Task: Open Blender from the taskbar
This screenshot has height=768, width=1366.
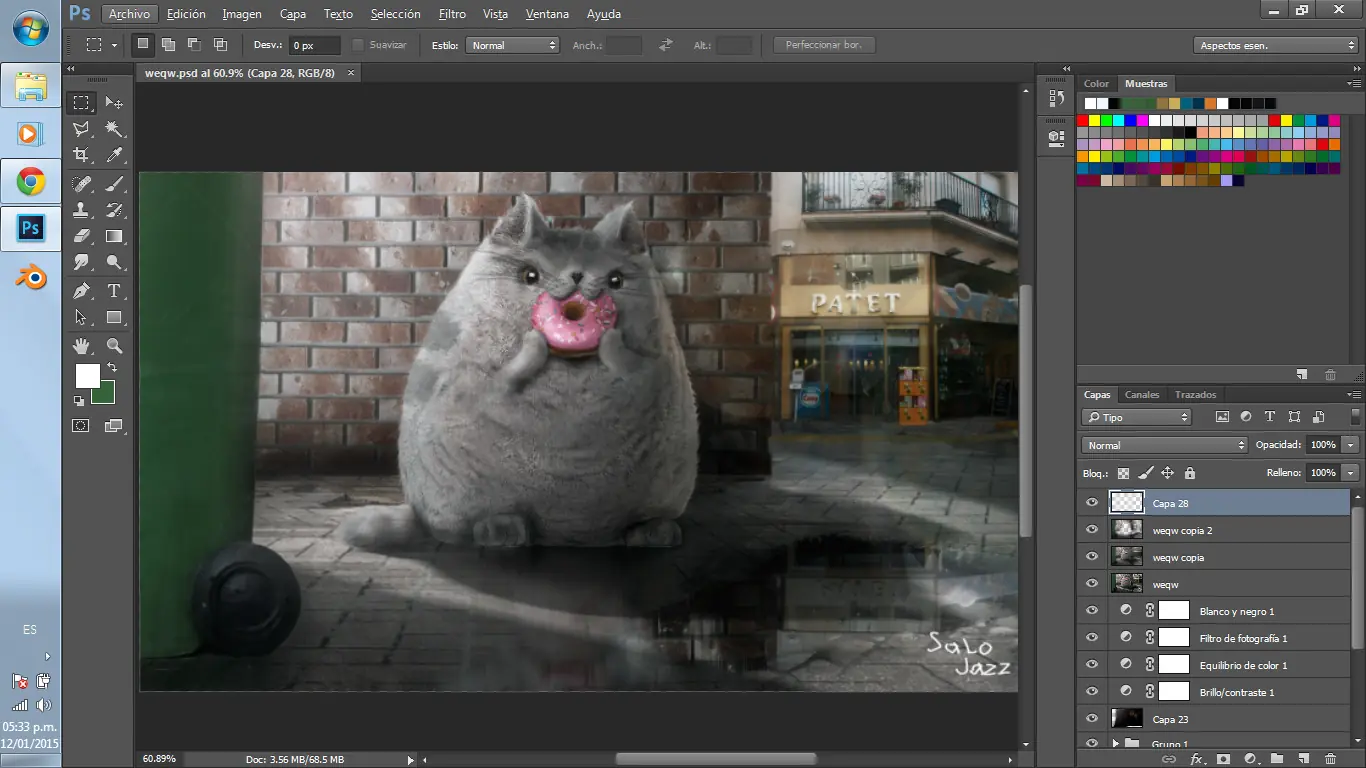Action: pos(30,277)
